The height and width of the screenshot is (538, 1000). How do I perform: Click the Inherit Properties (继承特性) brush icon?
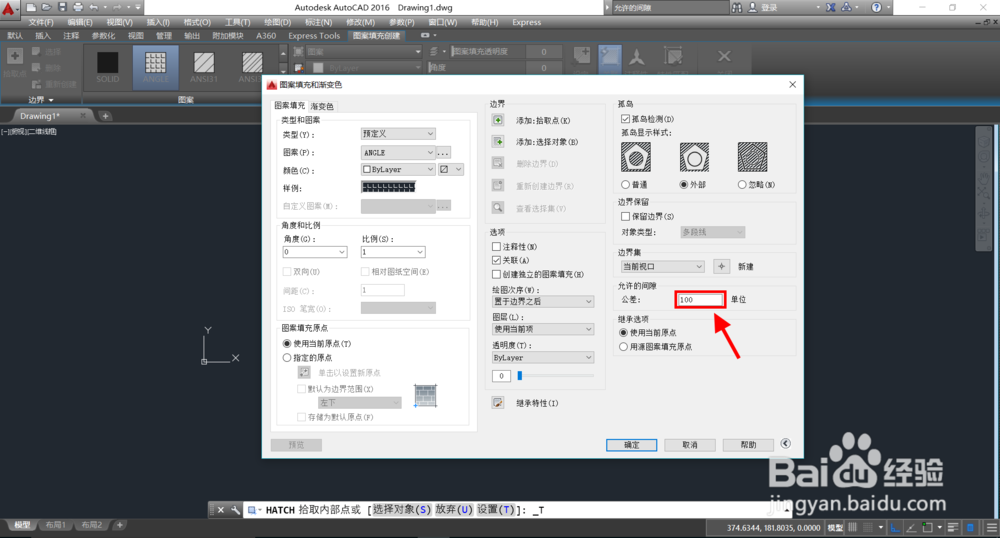click(x=497, y=403)
